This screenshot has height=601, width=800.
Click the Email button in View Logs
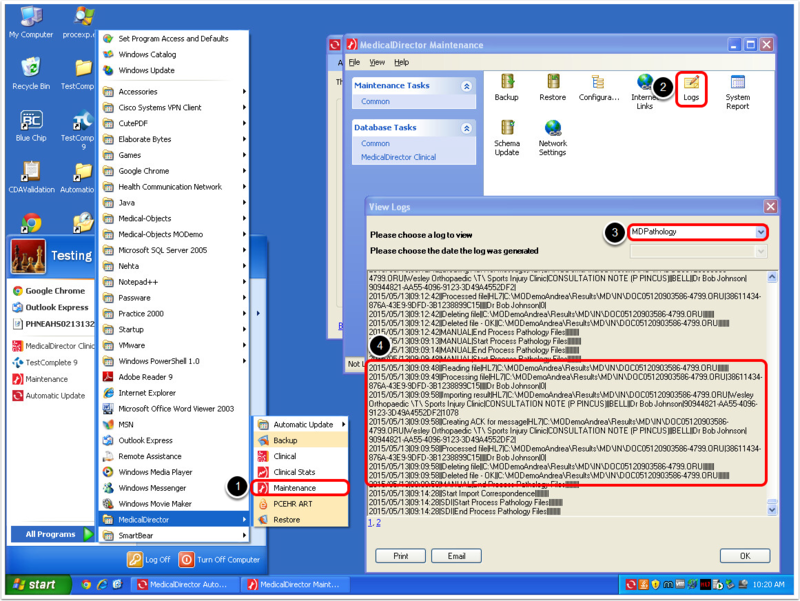click(456, 556)
